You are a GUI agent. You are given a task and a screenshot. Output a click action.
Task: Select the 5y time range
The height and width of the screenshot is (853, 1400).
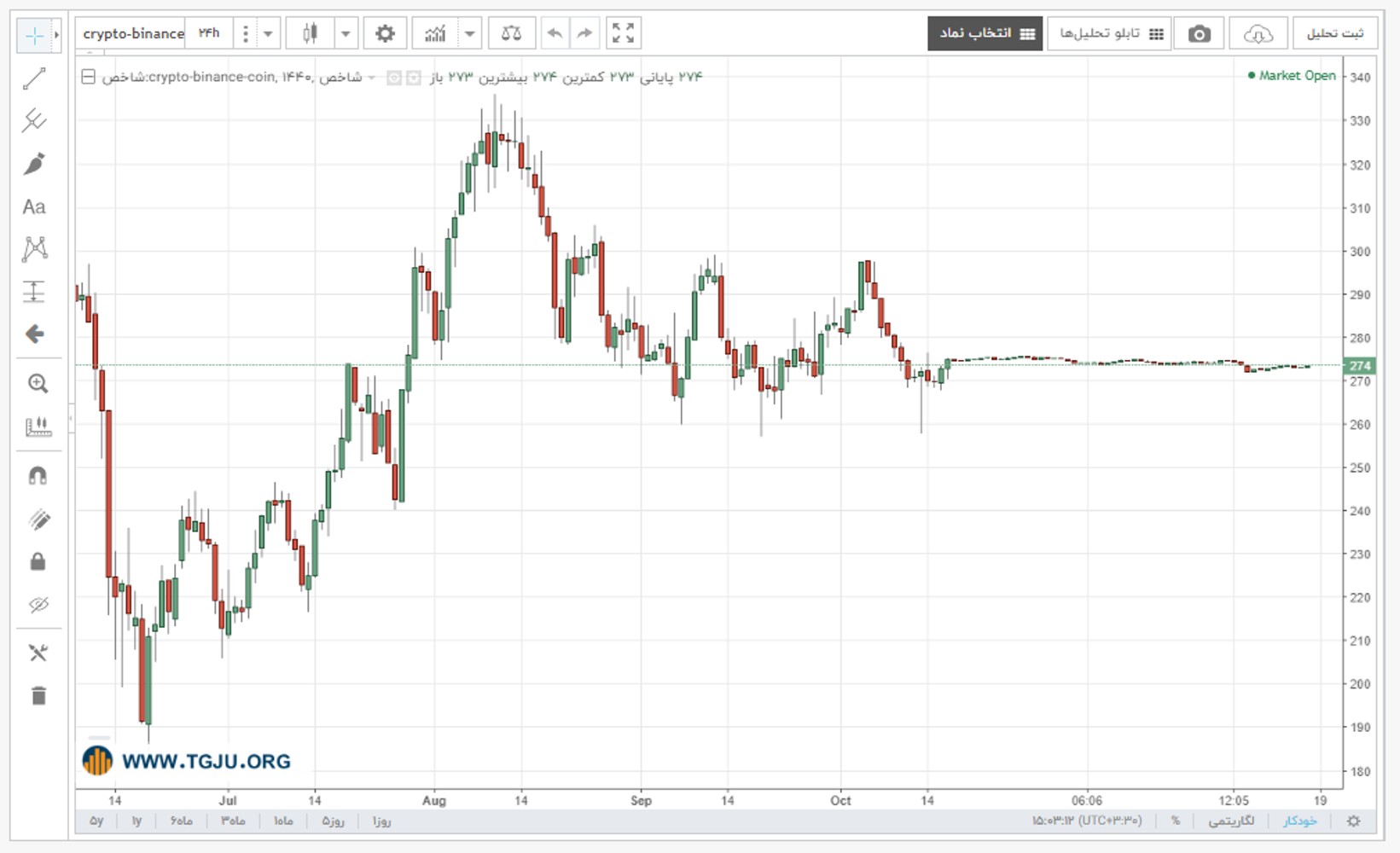pos(96,821)
